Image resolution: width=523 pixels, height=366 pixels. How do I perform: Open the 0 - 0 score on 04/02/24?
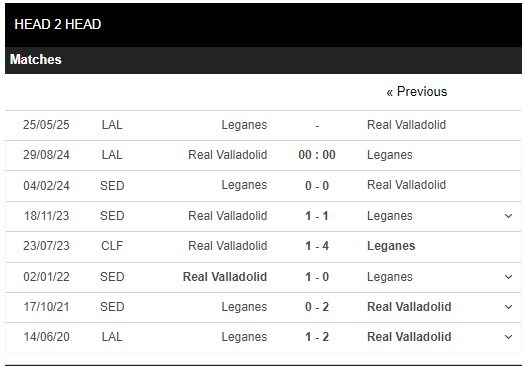click(x=317, y=186)
